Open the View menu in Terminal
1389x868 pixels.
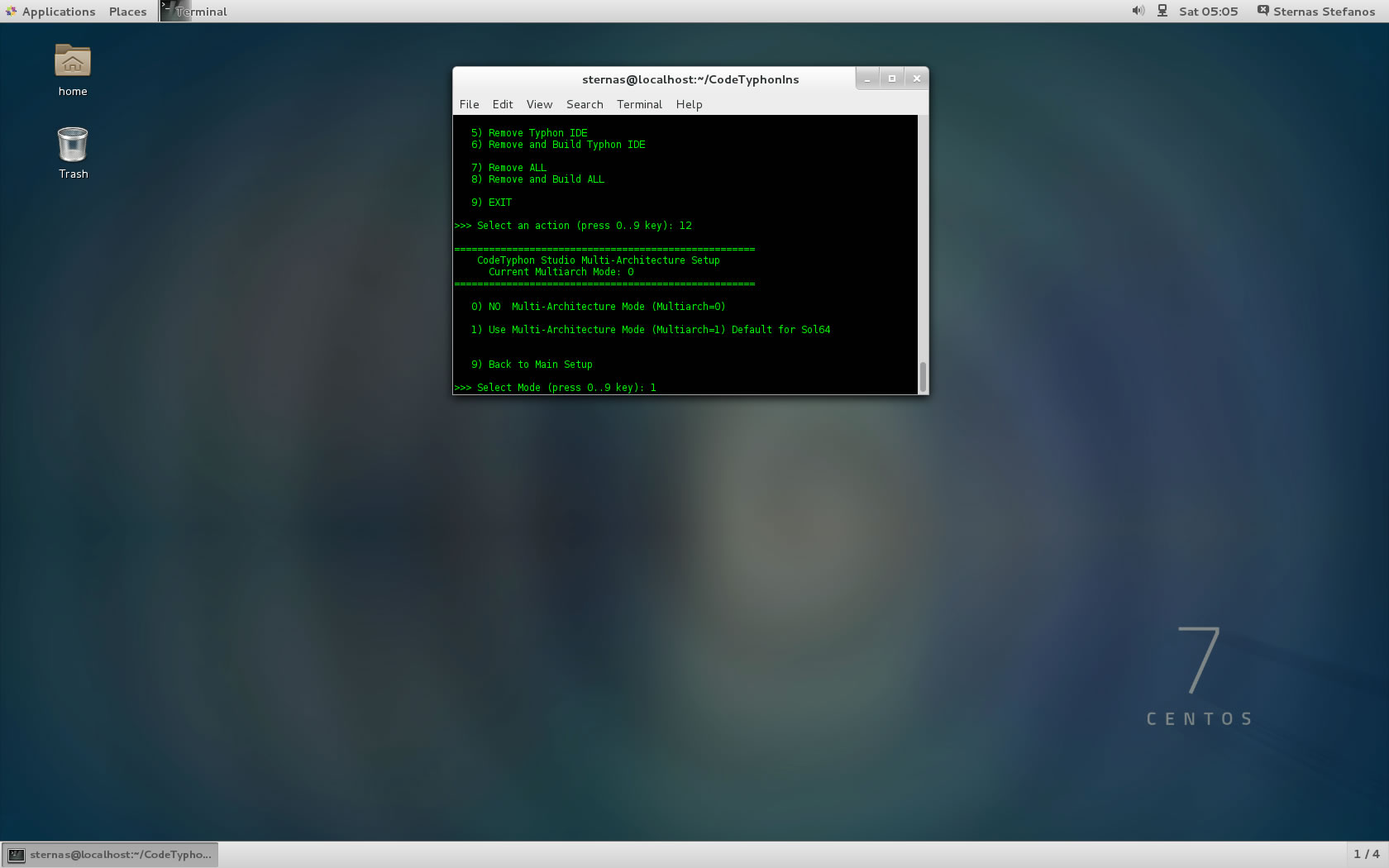[539, 104]
